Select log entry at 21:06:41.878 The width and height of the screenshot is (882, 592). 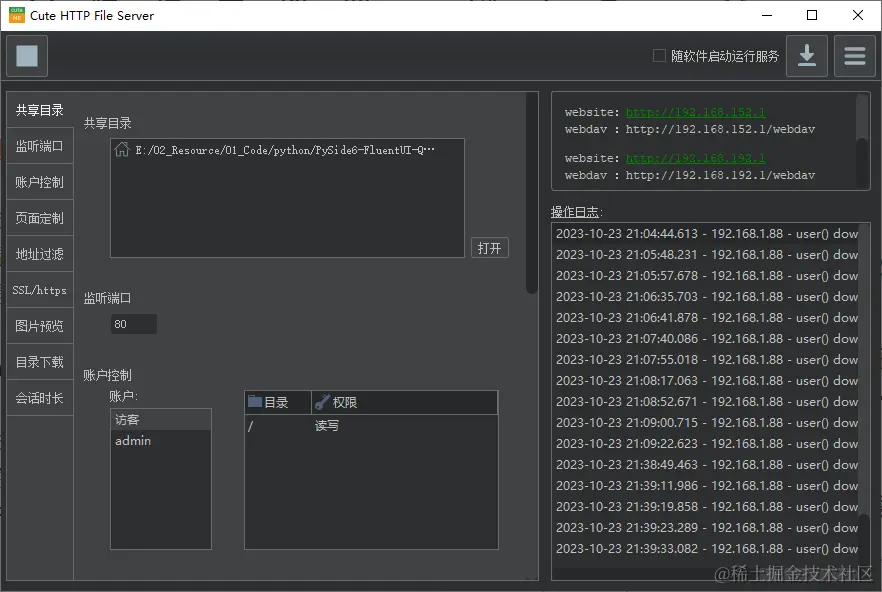click(706, 317)
